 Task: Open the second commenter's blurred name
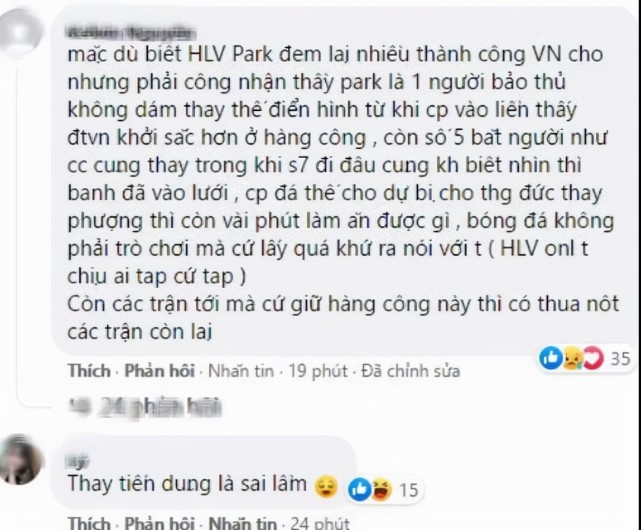78,462
